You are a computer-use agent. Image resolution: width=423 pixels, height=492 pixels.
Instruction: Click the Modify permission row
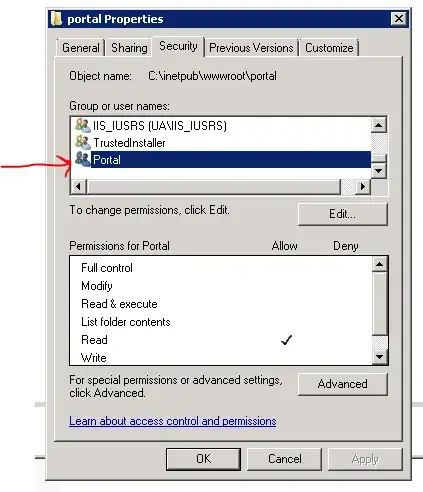(221, 286)
